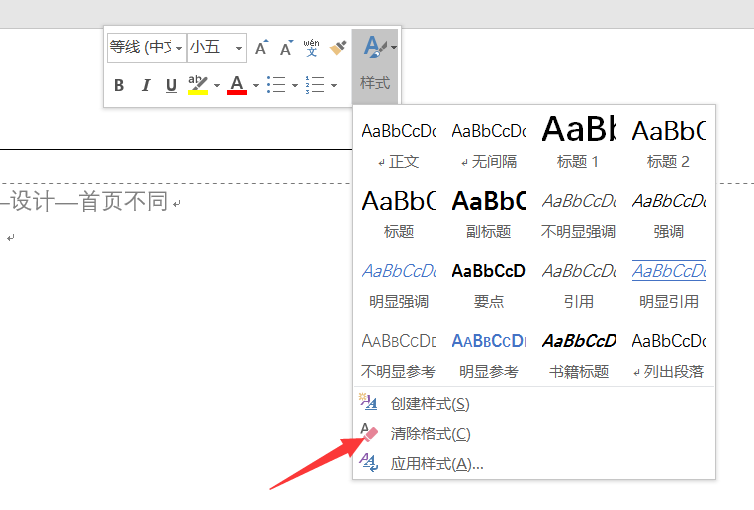The image size is (754, 510).
Task: Choose the 强调 style
Action: pyautogui.click(x=668, y=214)
